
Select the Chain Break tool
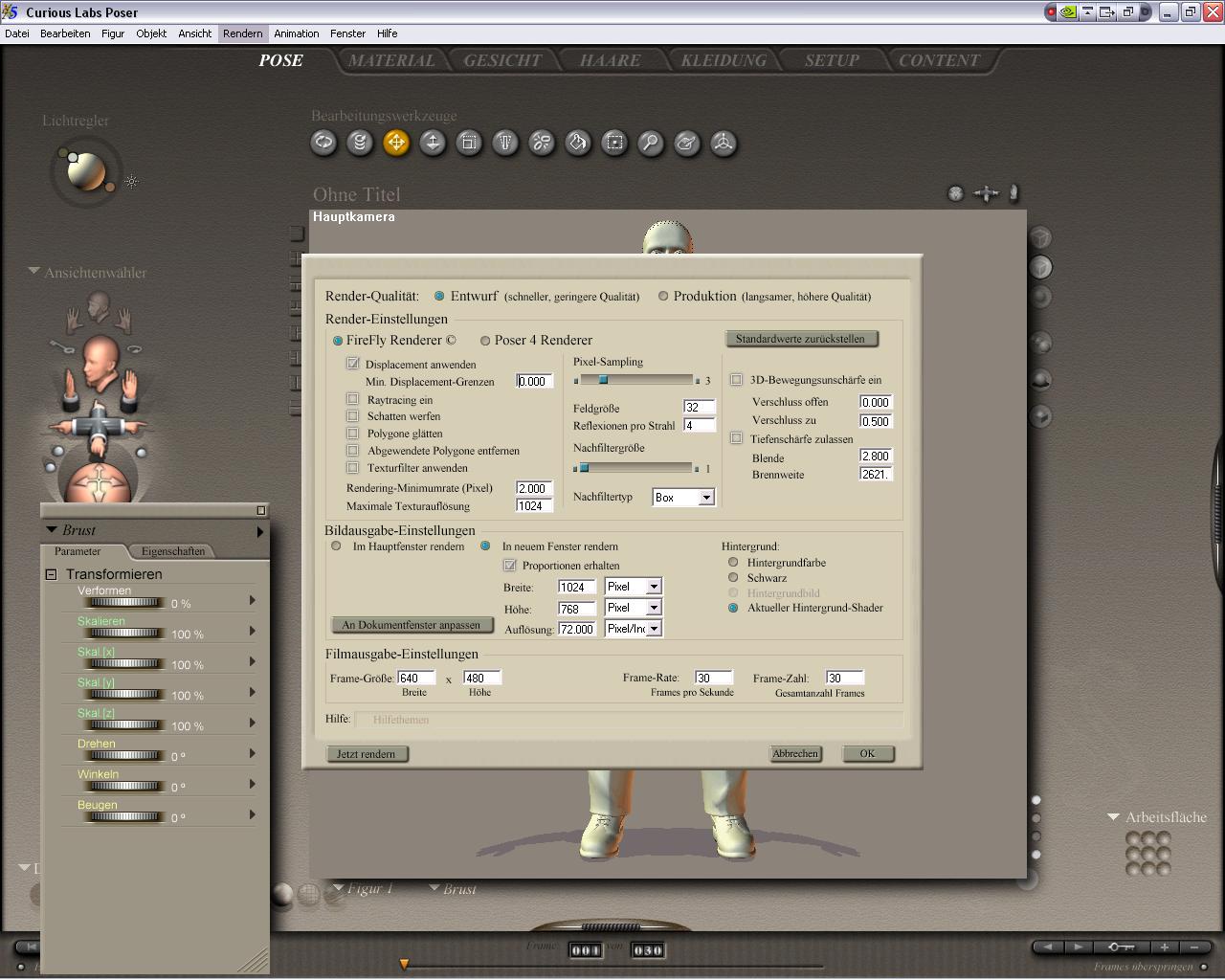[x=542, y=143]
